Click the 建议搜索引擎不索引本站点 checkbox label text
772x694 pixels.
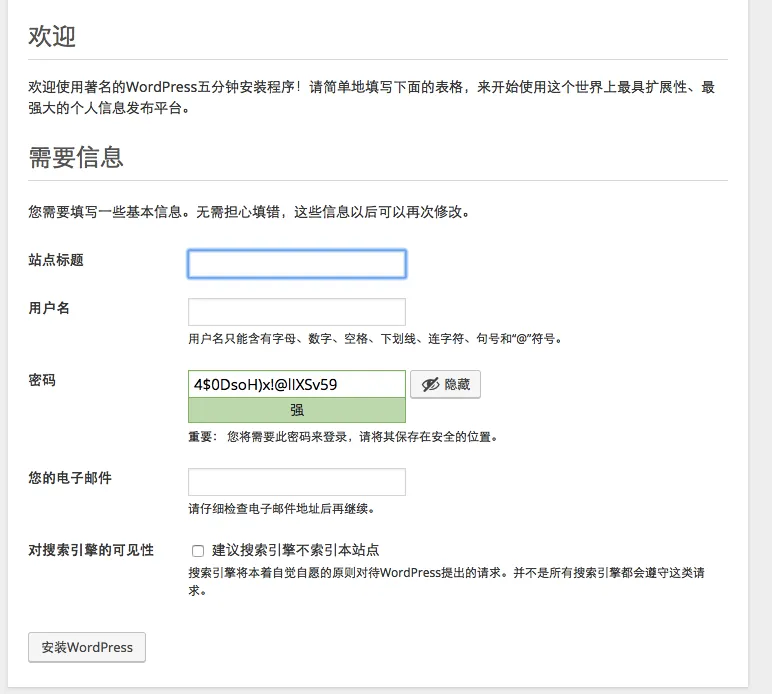click(295, 550)
